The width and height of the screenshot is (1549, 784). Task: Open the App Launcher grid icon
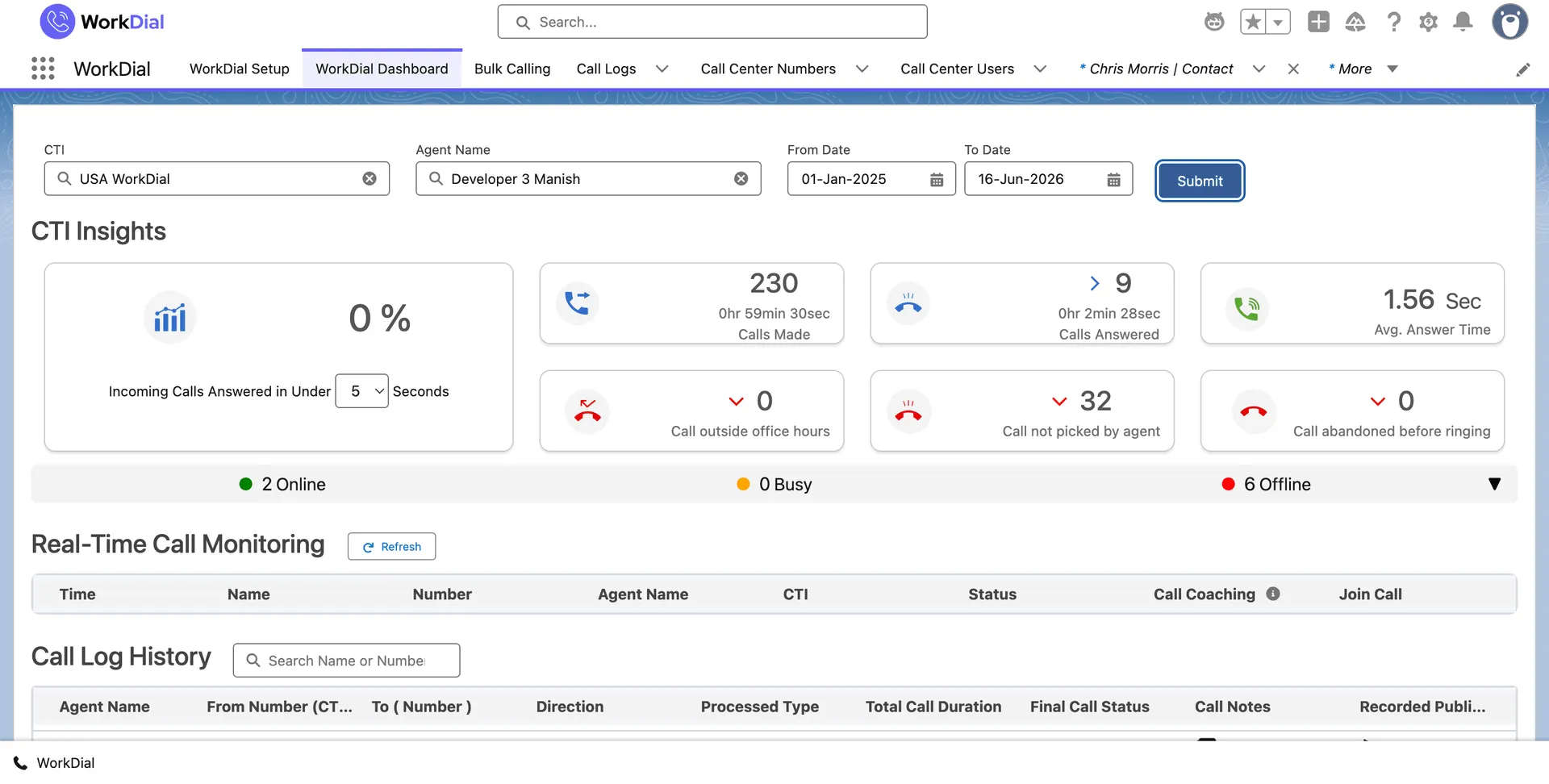[x=43, y=69]
